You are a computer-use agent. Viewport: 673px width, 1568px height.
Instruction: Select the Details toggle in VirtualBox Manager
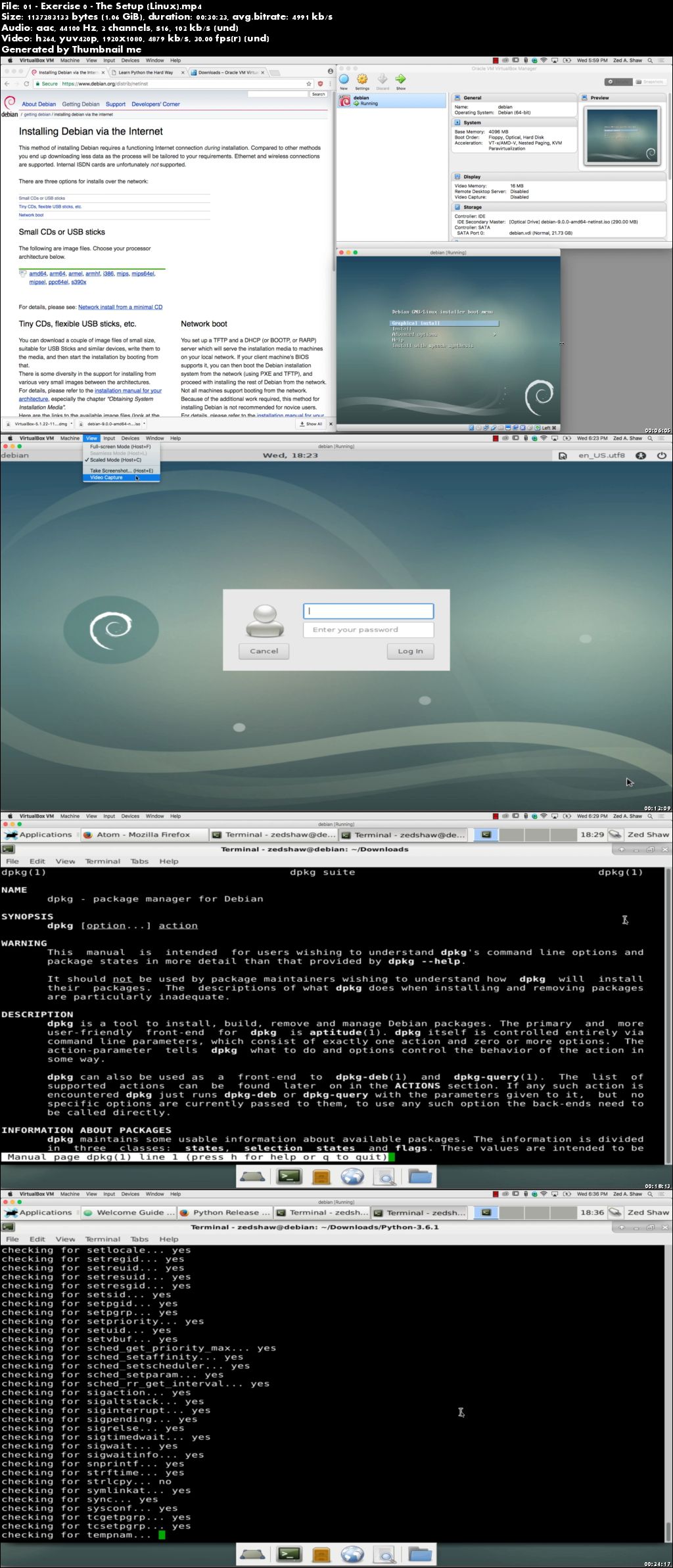click(618, 81)
